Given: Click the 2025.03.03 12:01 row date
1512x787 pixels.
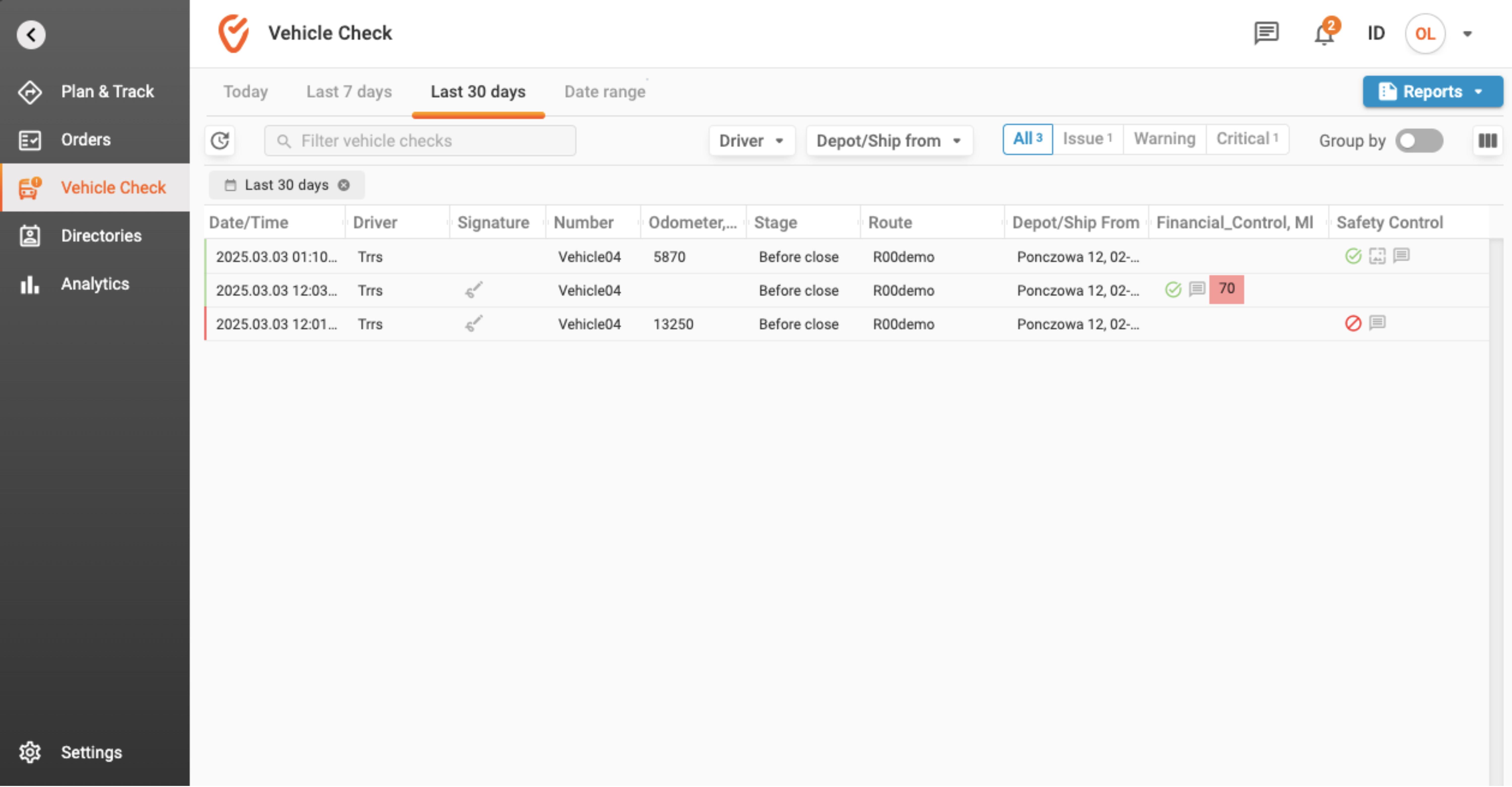Looking at the screenshot, I should [x=276, y=324].
